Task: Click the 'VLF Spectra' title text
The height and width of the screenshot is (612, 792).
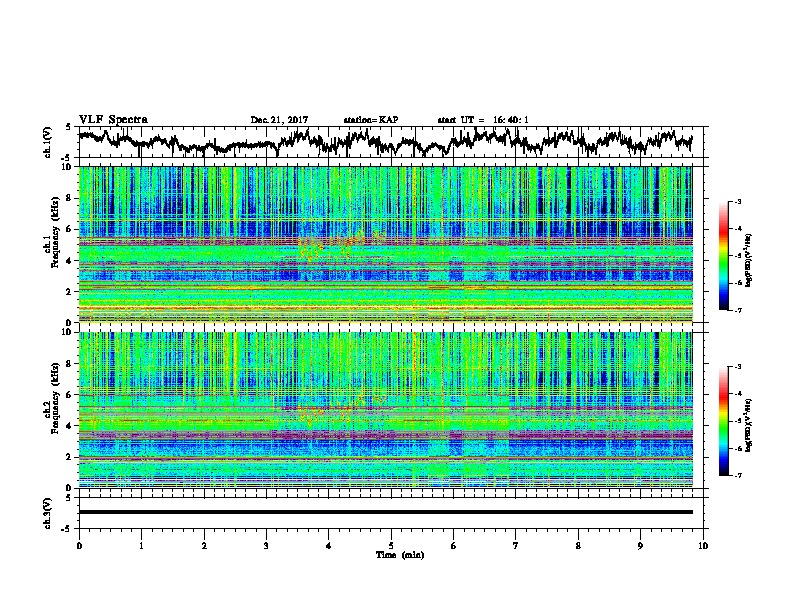Action: 113,120
